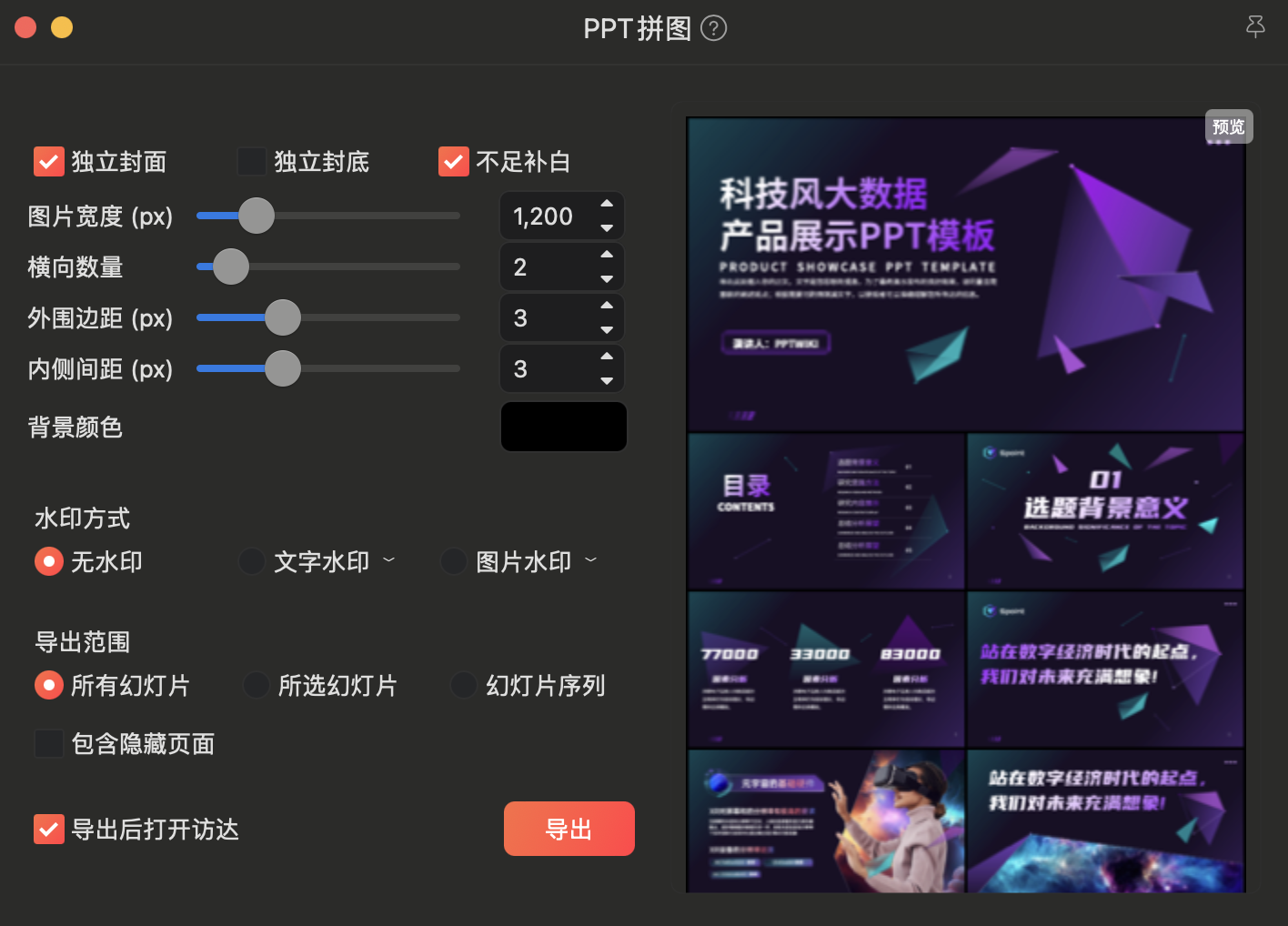The height and width of the screenshot is (926, 1288).
Task: Enable the 包含隐藏页面 checkbox
Action: pyautogui.click(x=49, y=743)
